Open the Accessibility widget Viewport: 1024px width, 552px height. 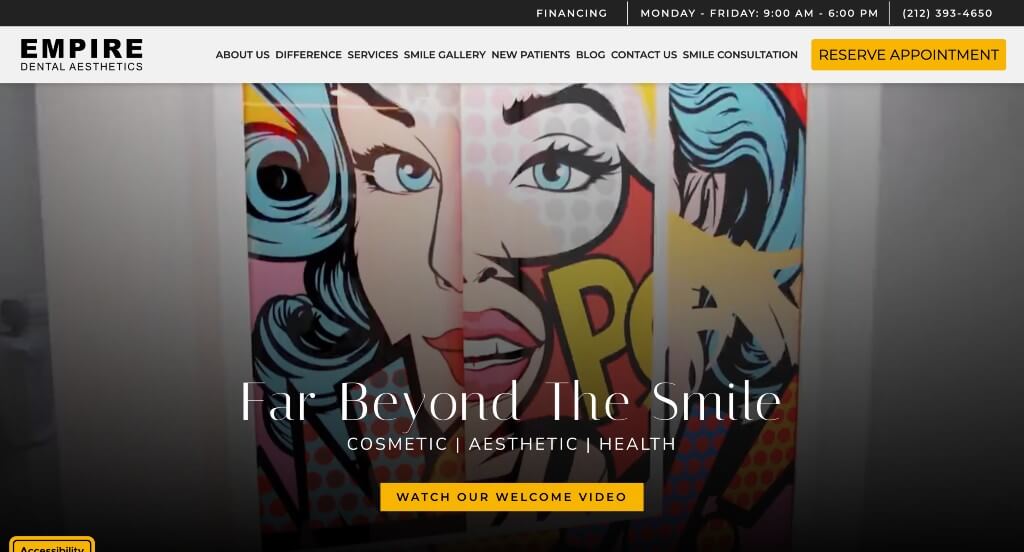click(52, 546)
